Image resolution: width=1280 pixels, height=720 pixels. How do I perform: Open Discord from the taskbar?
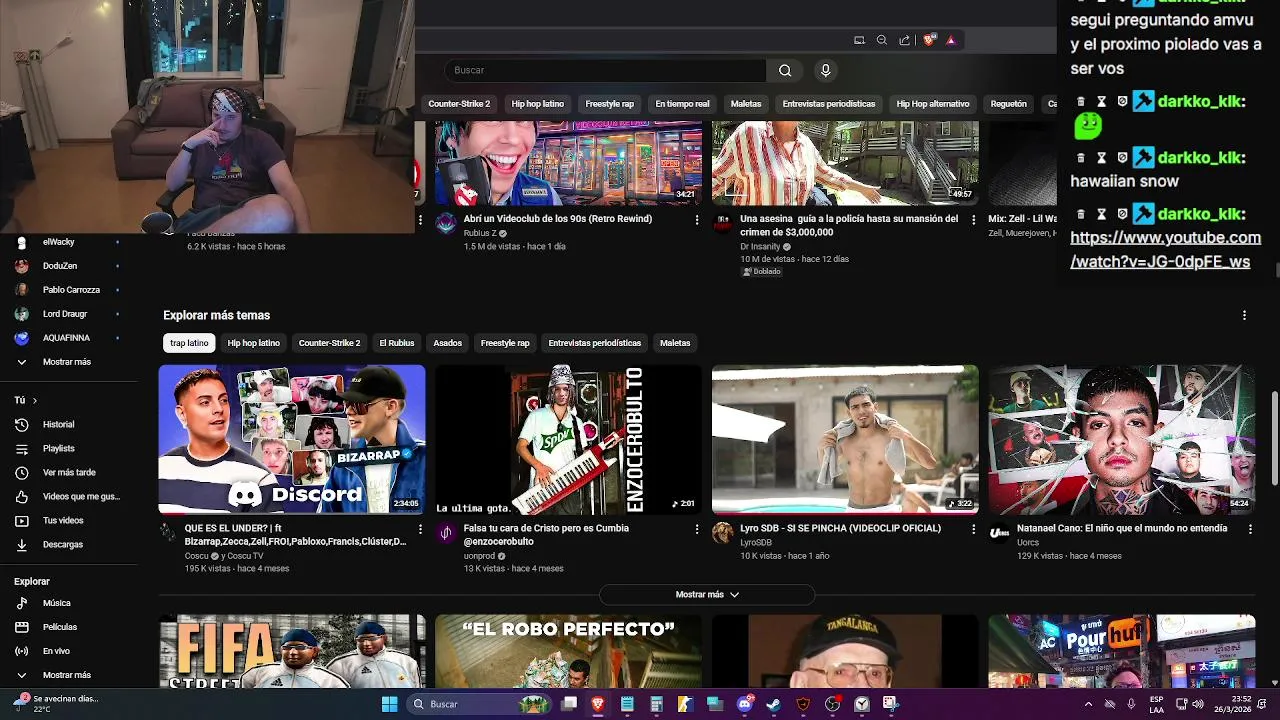coord(744,704)
